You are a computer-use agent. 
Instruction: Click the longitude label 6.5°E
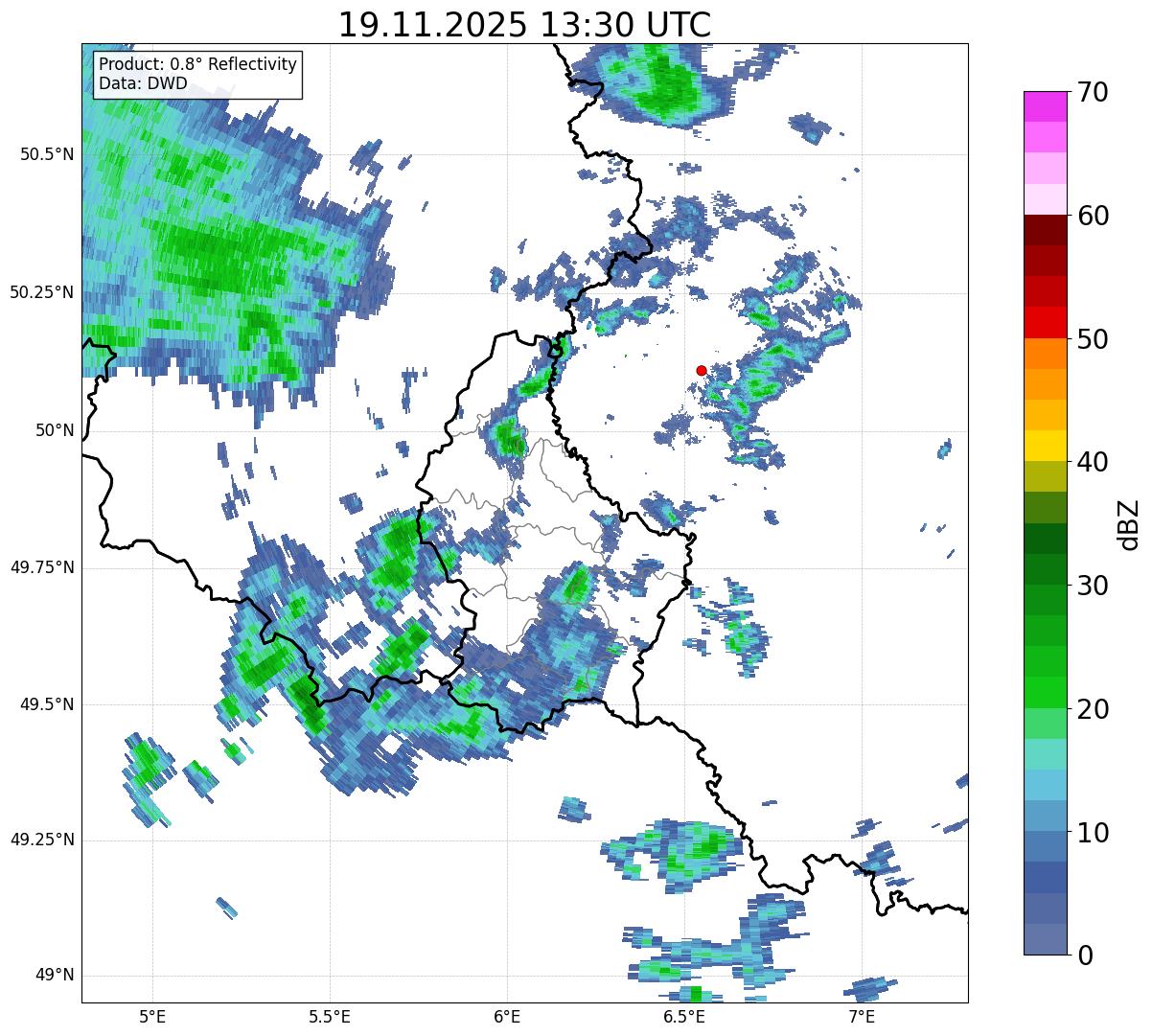[684, 1017]
